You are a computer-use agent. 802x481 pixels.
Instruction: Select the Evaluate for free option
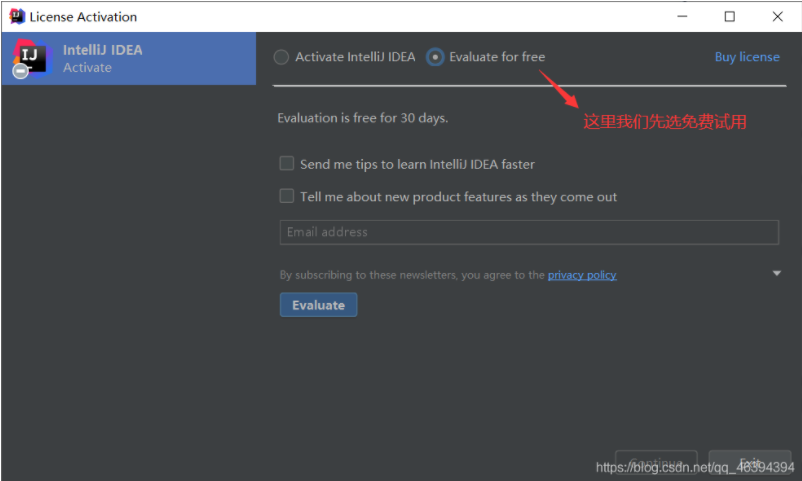(x=435, y=57)
